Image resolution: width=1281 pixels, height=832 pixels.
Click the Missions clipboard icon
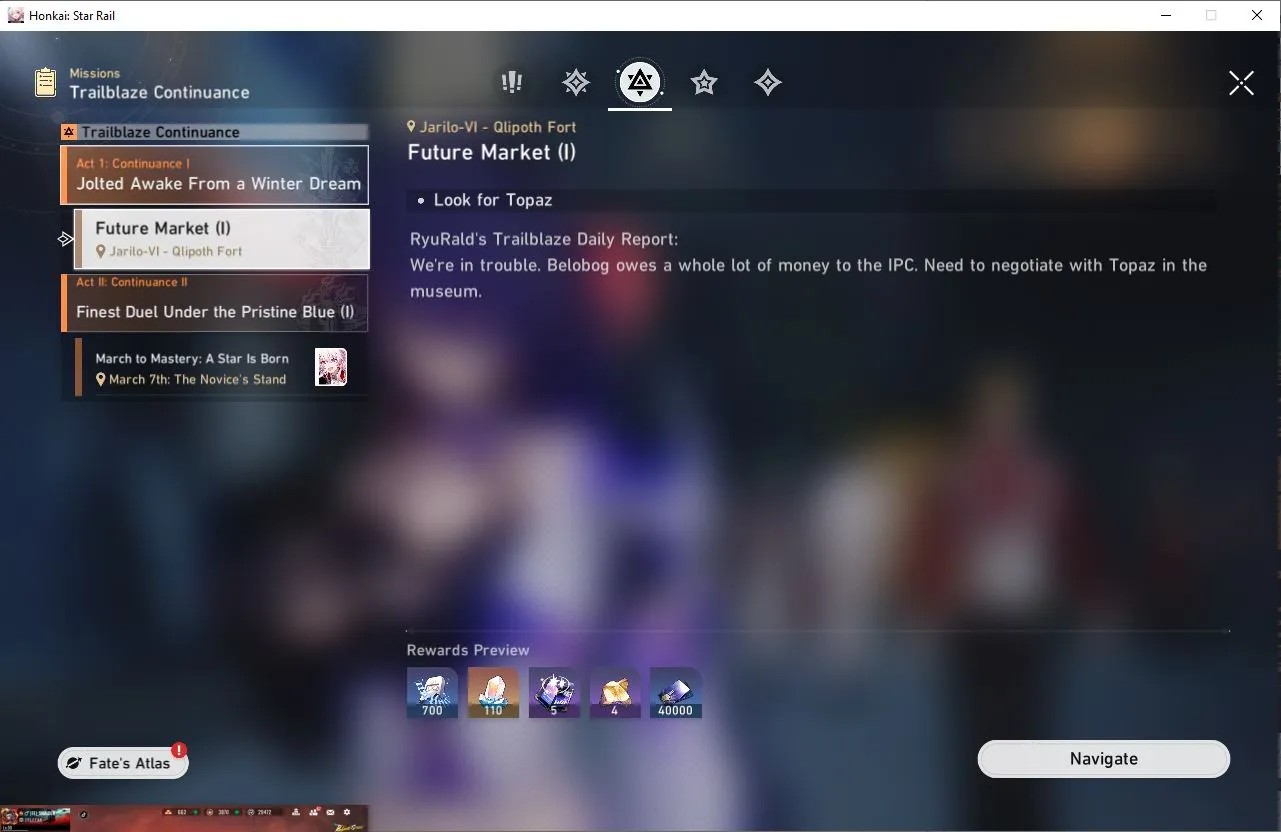point(45,83)
